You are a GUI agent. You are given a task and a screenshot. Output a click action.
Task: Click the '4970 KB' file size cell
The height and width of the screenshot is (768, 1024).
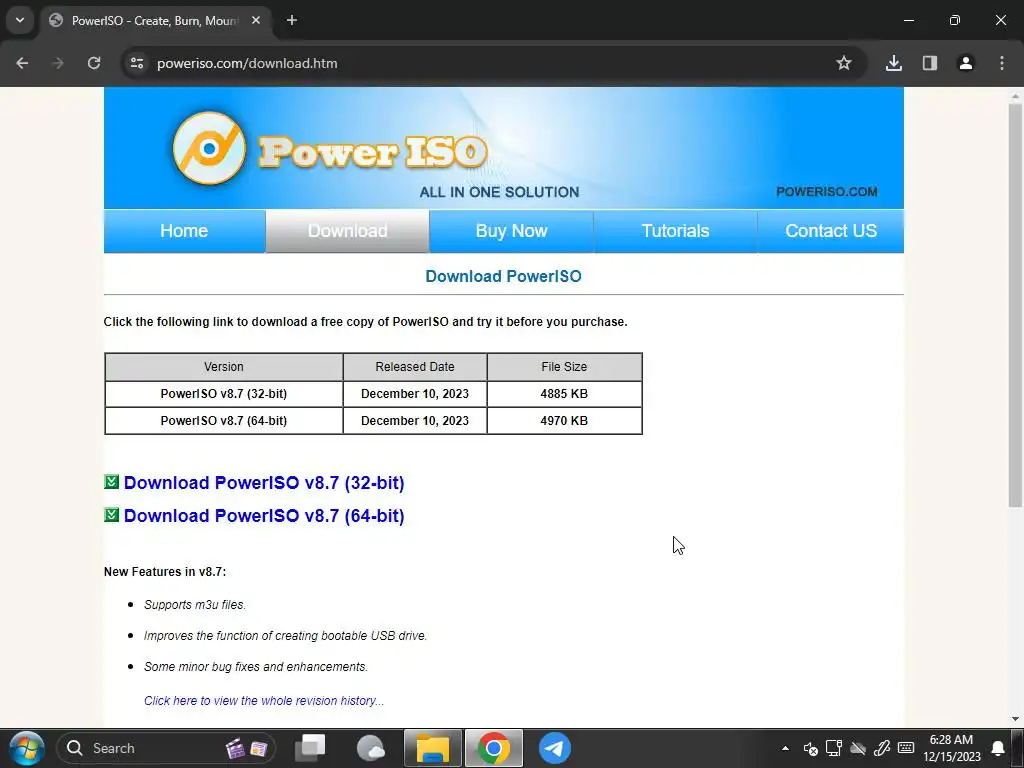tap(564, 421)
